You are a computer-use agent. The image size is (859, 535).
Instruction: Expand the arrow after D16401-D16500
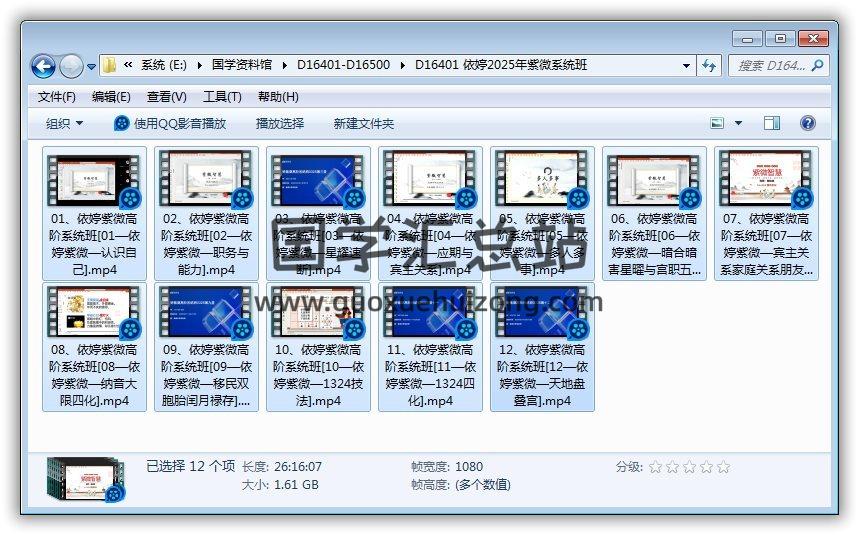(x=403, y=66)
